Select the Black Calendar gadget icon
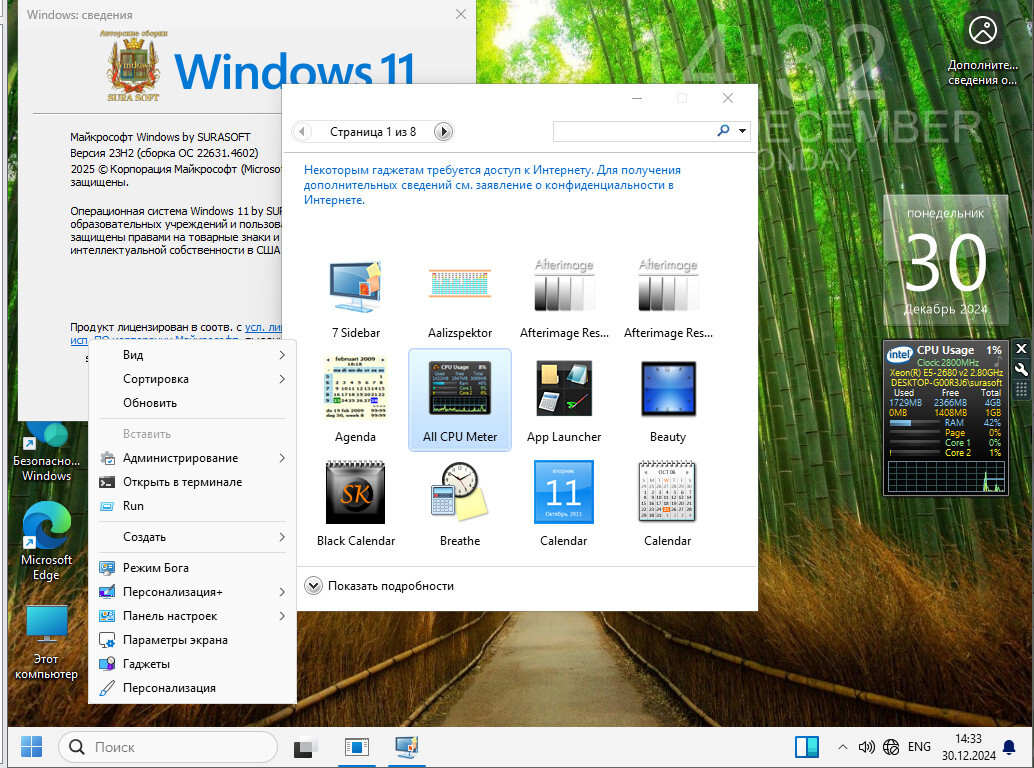 click(x=355, y=492)
